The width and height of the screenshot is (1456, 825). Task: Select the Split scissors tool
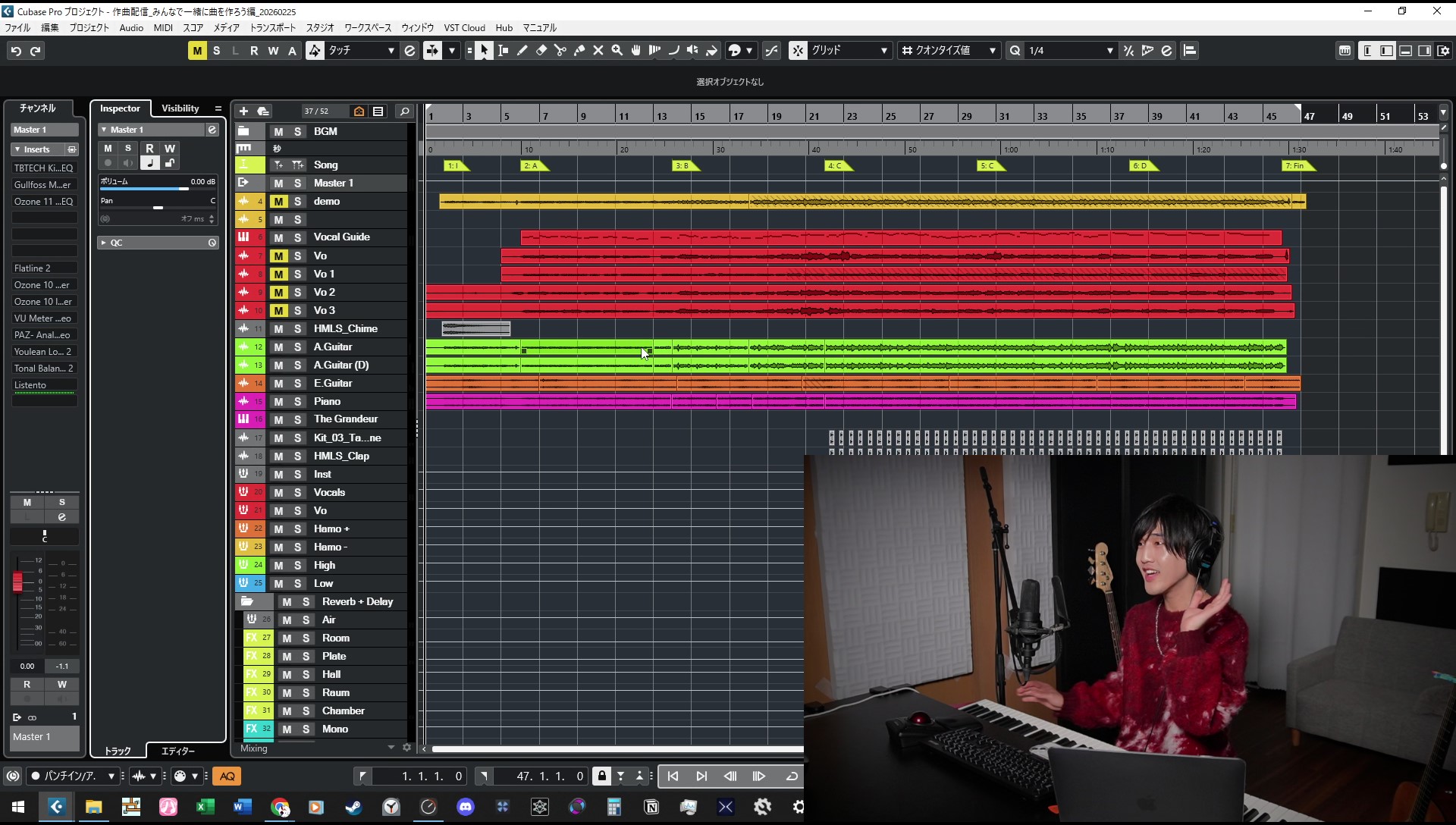pos(560,51)
